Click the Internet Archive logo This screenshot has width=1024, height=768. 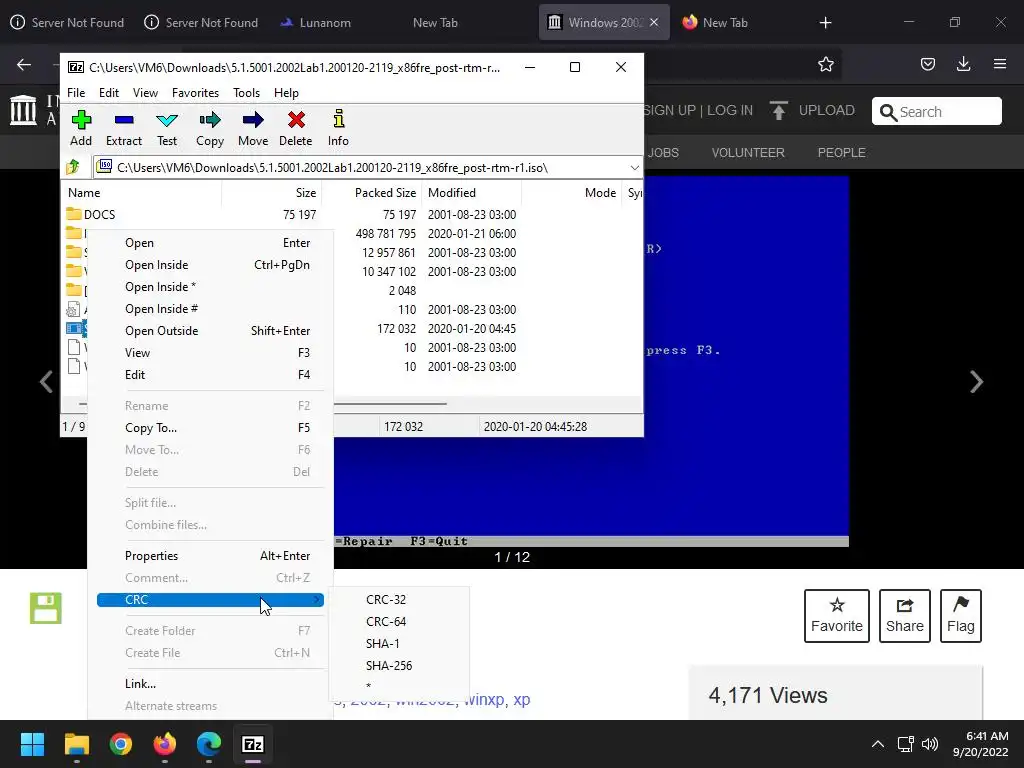[24, 110]
